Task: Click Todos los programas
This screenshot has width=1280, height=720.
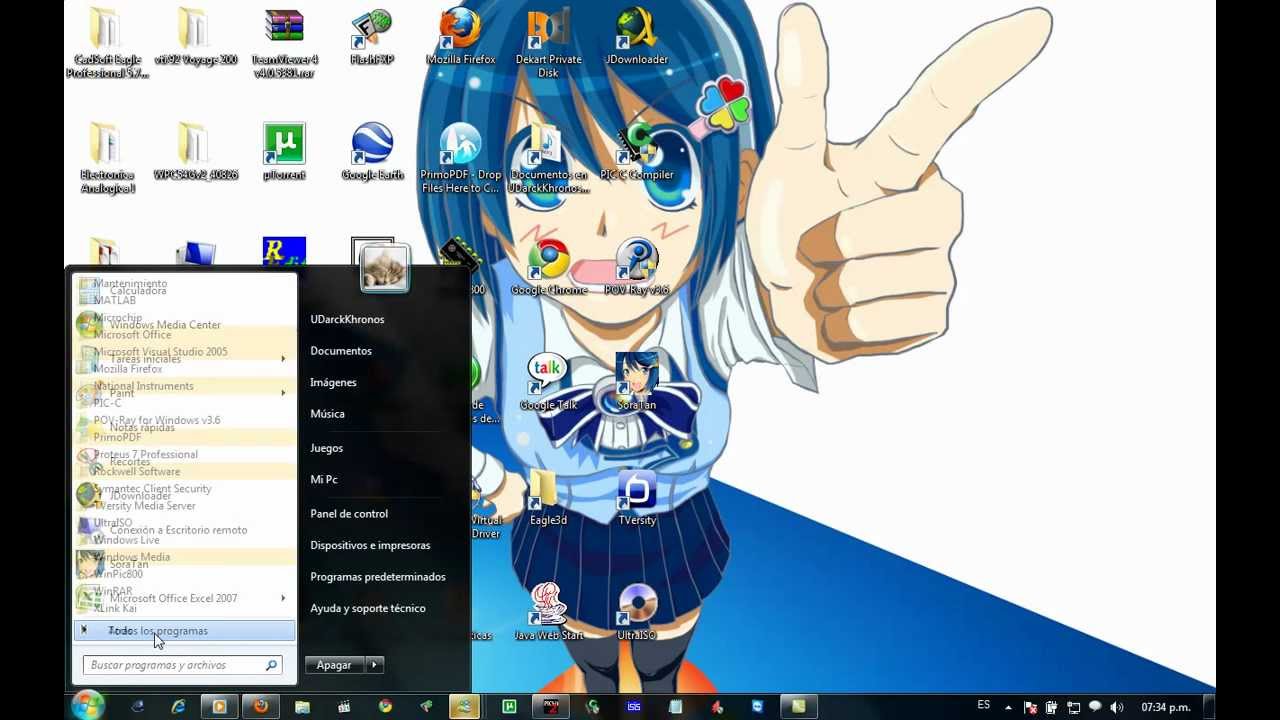Action: [x=184, y=631]
